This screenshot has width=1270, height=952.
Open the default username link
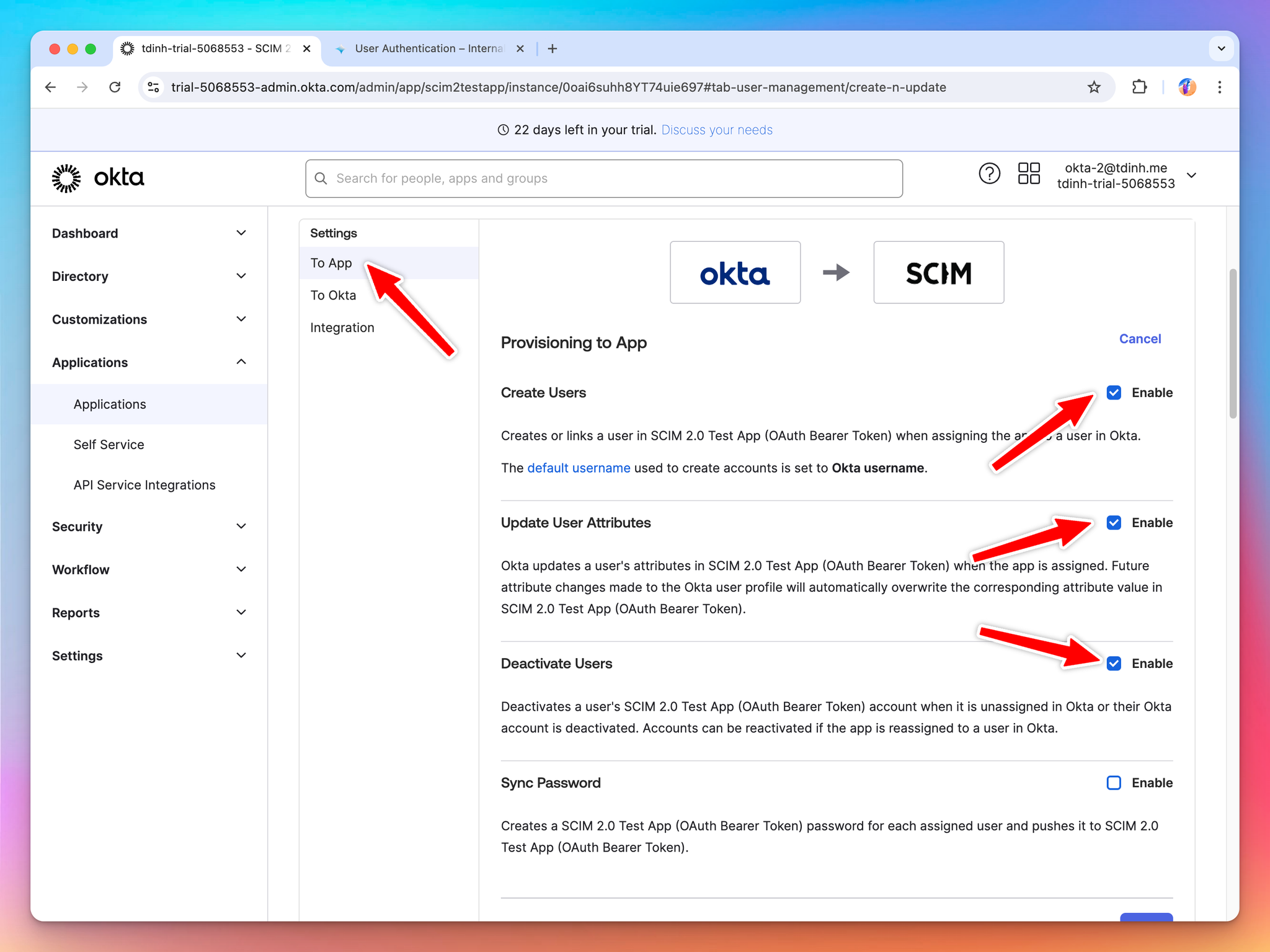pyautogui.click(x=579, y=468)
